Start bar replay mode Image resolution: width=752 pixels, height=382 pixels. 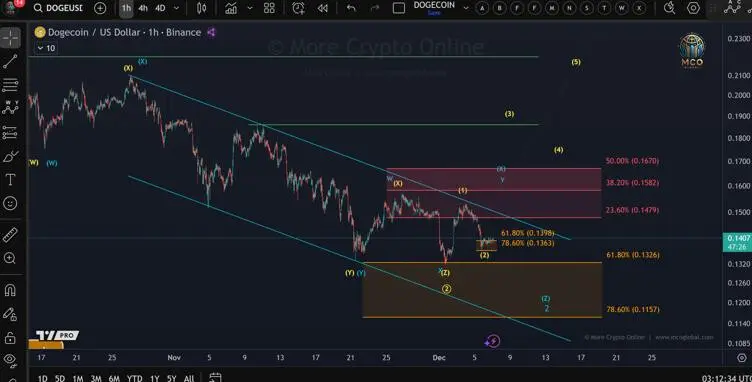[323, 8]
